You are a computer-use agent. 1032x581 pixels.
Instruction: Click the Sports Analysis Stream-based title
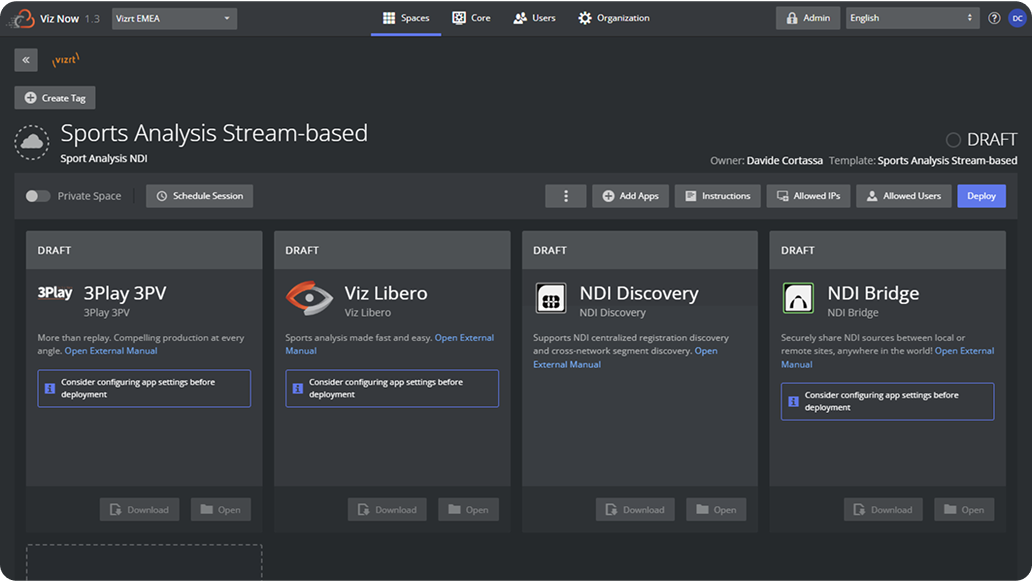[215, 134]
